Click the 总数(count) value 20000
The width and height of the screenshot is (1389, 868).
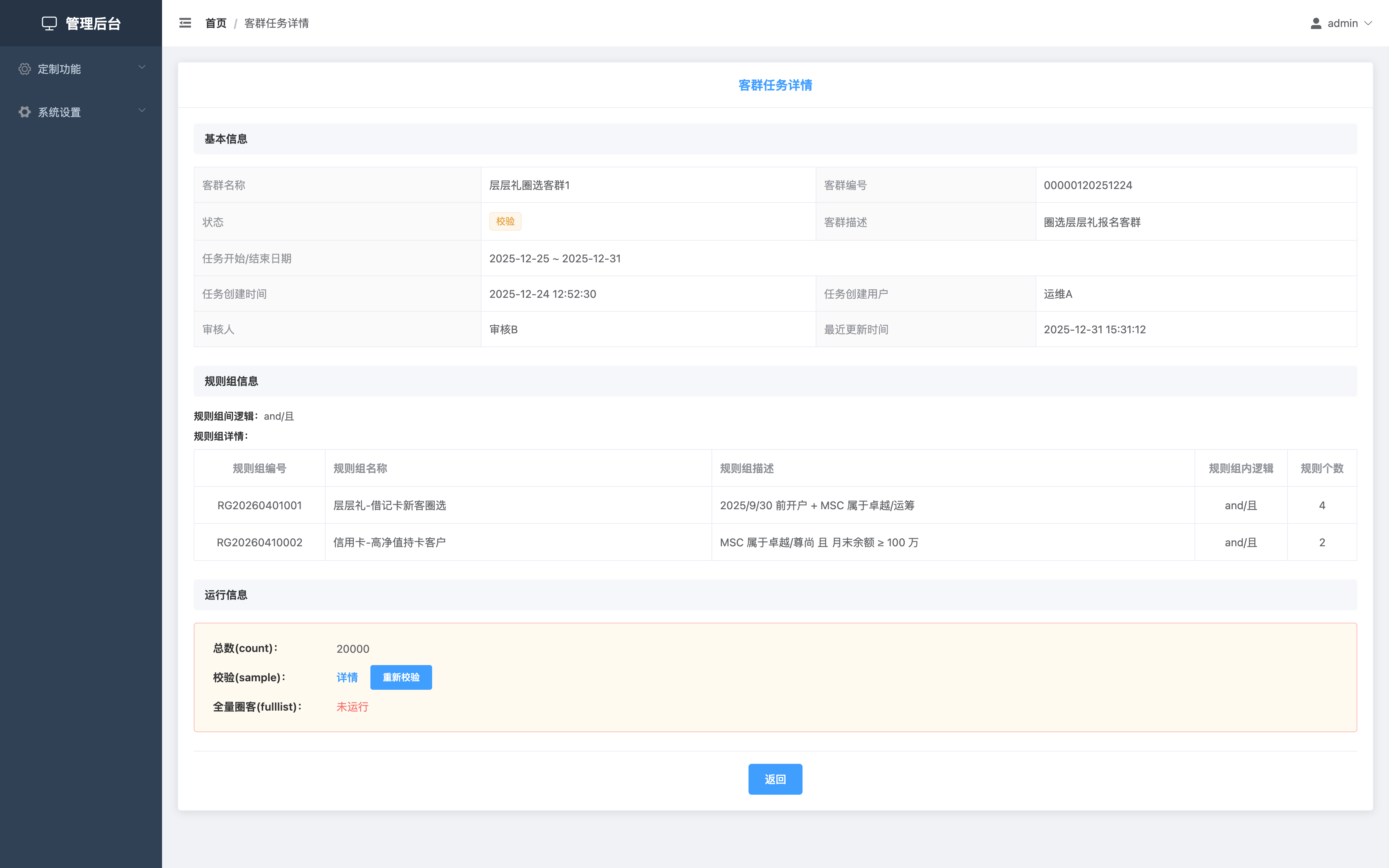tap(352, 649)
